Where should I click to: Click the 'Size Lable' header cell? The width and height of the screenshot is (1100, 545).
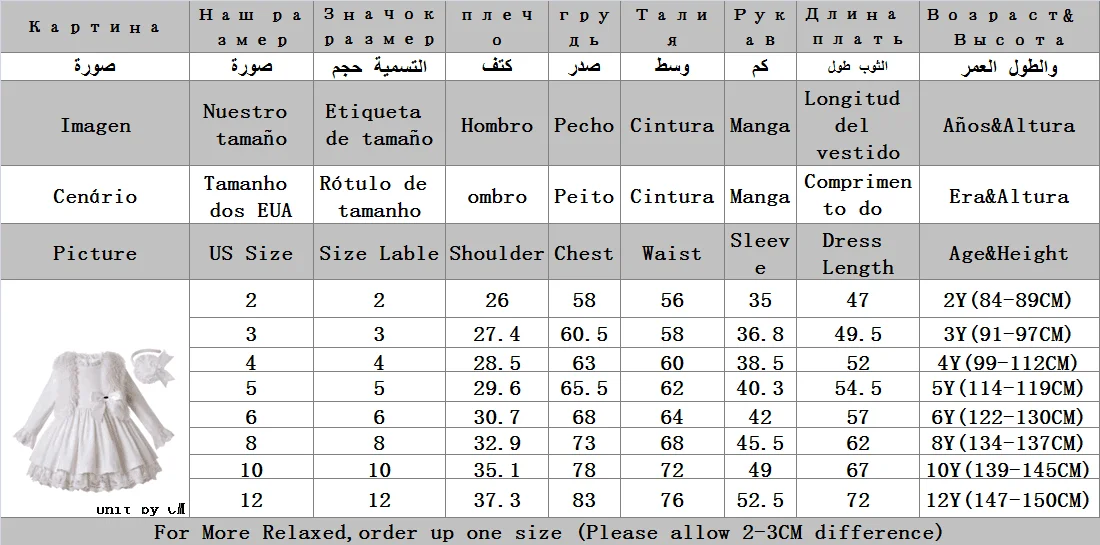point(379,253)
